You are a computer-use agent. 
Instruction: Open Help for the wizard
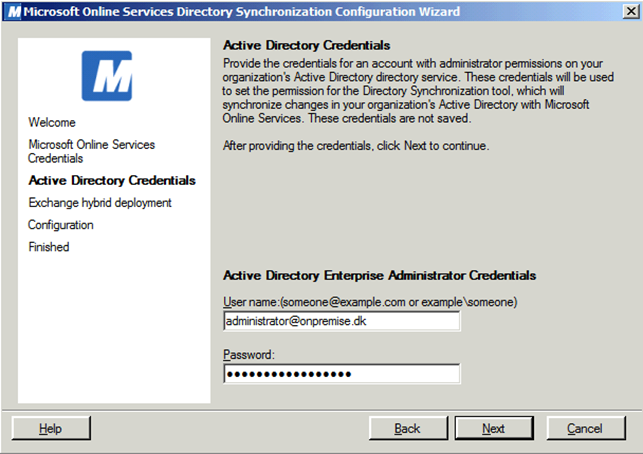51,428
